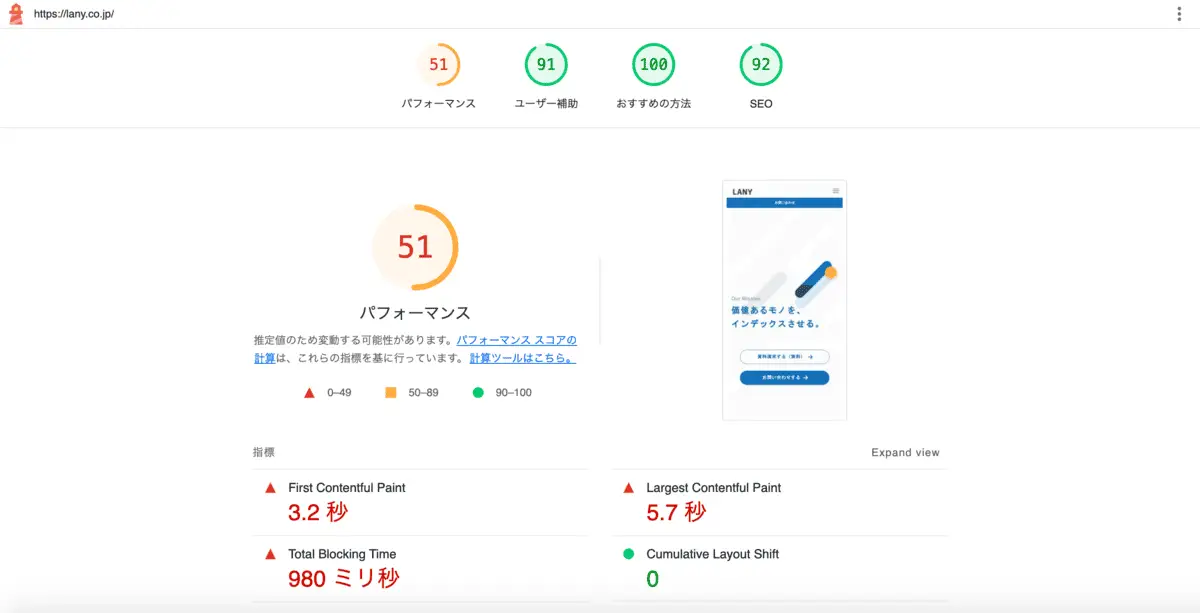The image size is (1200, 613).
Task: Click the red triangle beside First Contentful Paint
Action: pos(270,488)
